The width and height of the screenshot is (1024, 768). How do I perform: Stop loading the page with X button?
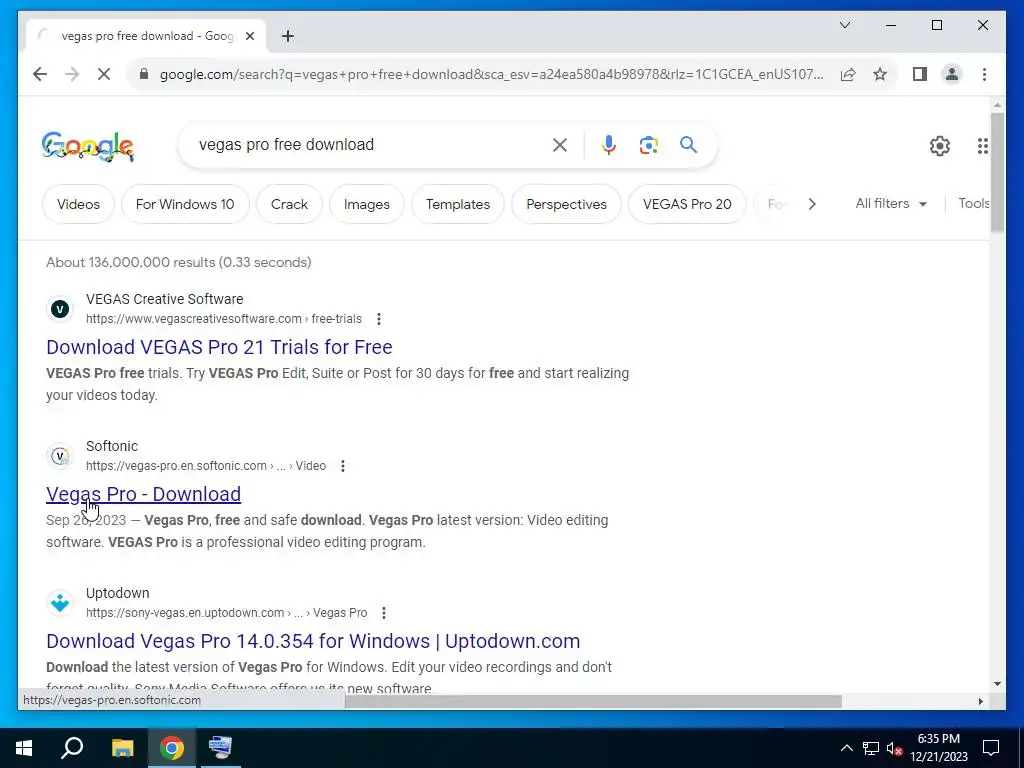point(104,74)
